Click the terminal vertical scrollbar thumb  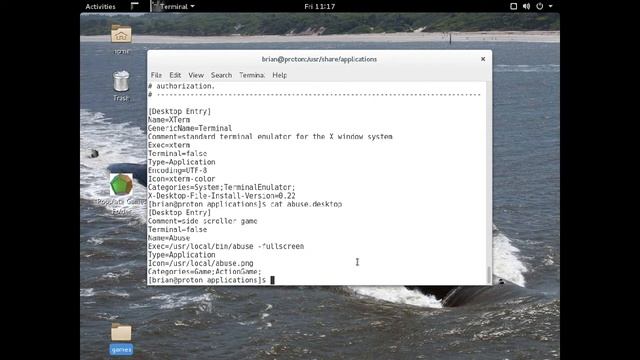pyautogui.click(x=489, y=275)
